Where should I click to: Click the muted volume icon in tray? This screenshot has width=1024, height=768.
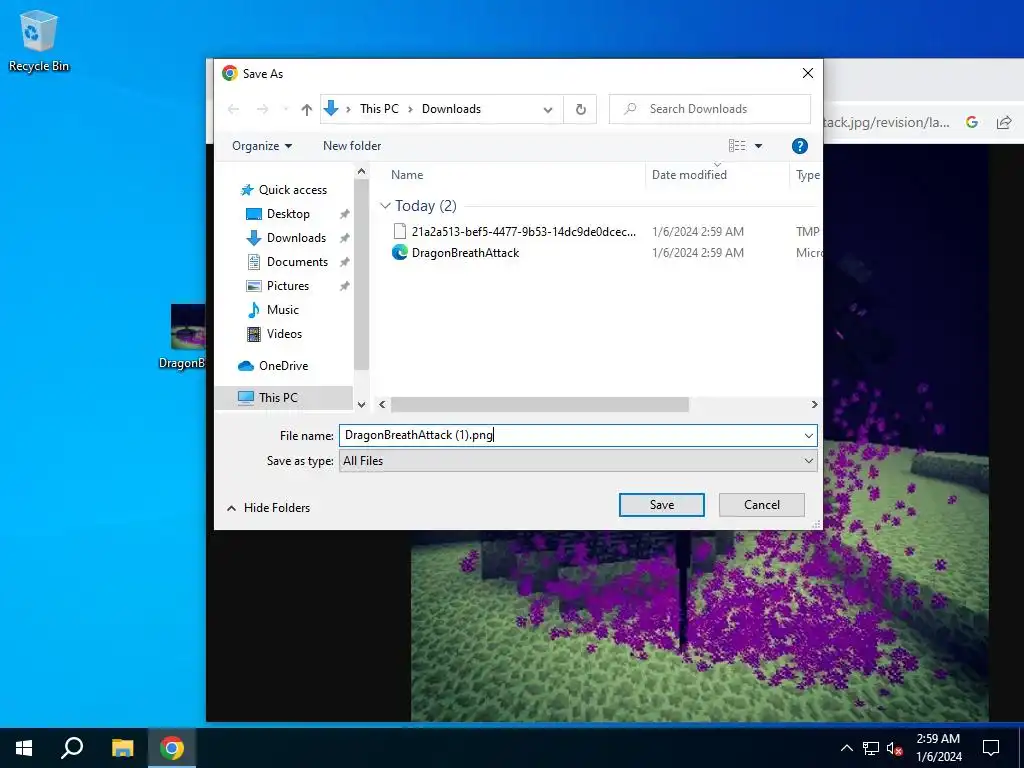(x=894, y=748)
